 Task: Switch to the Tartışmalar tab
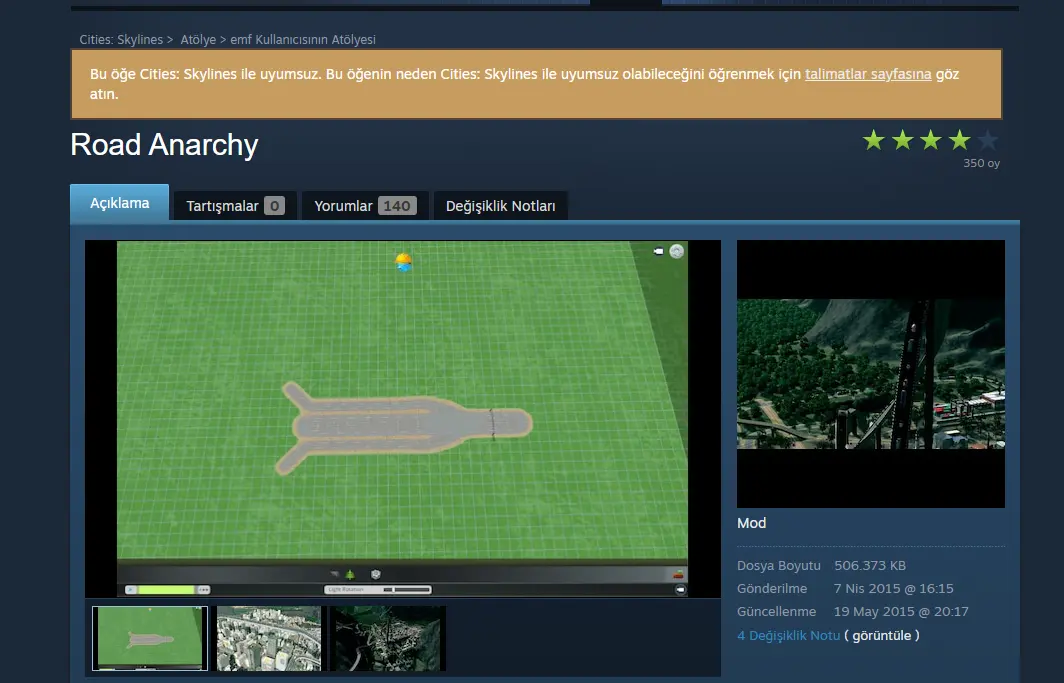click(x=235, y=206)
